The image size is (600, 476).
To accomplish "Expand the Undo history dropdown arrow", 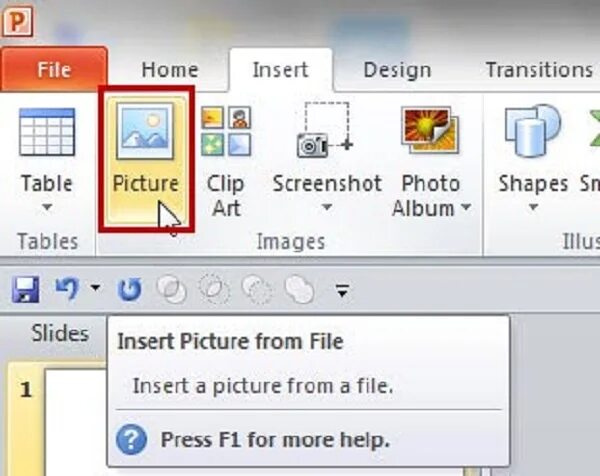I will pyautogui.click(x=95, y=290).
